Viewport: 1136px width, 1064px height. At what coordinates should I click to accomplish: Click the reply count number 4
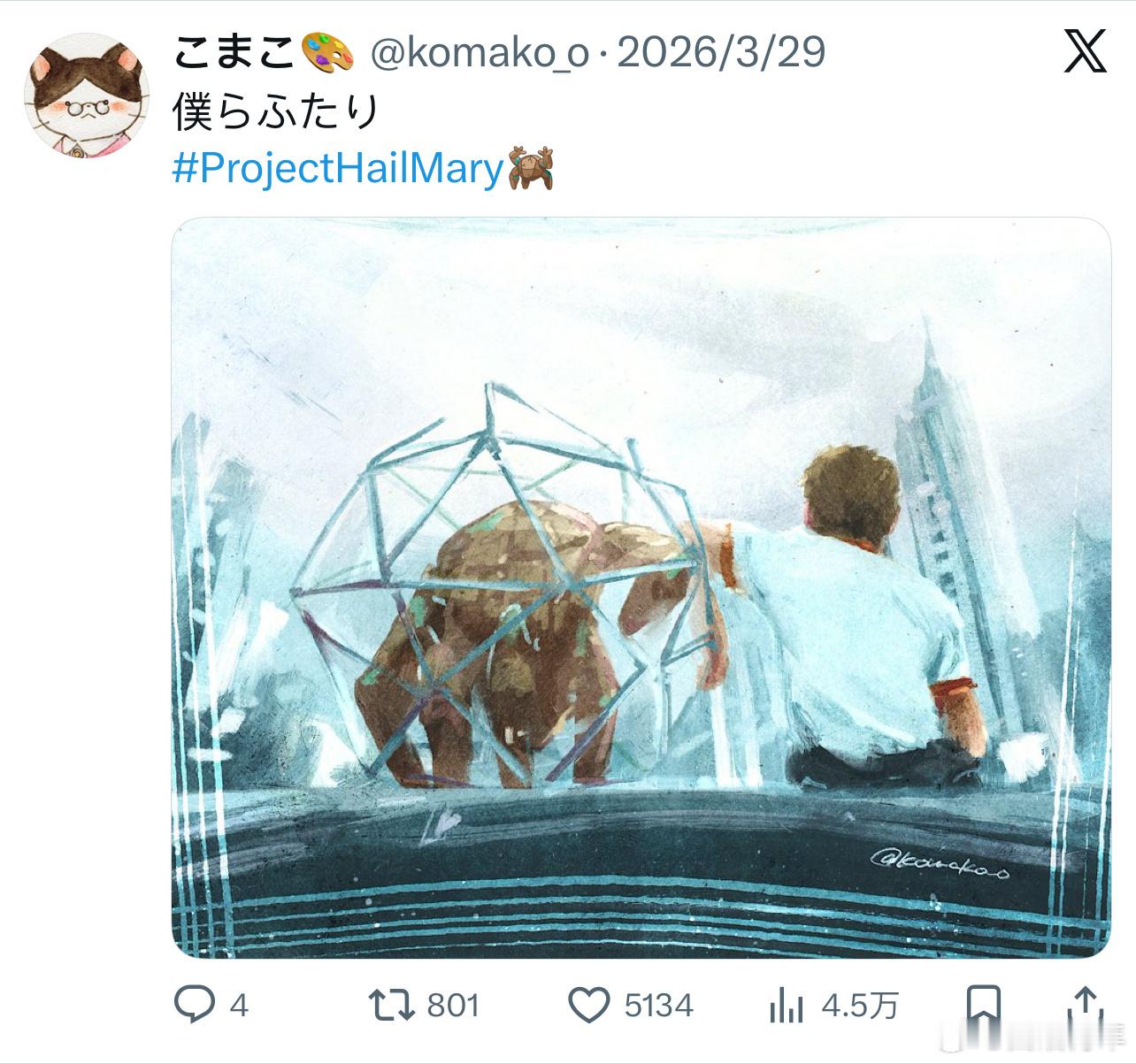pos(239,1006)
